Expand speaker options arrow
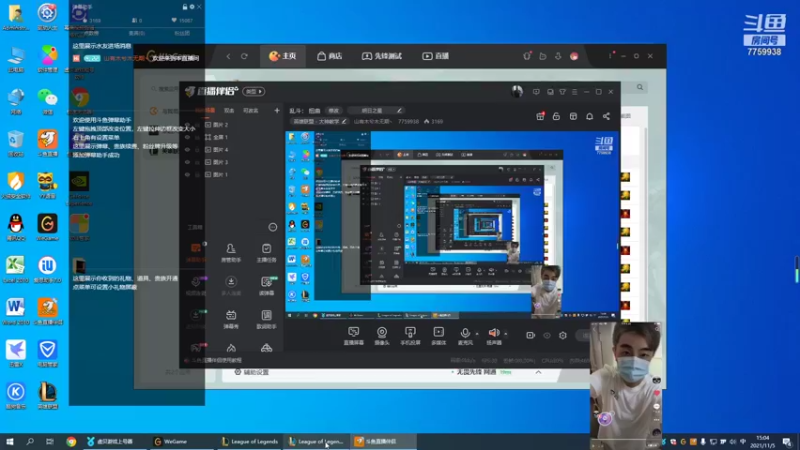This screenshot has width=800, height=450. pos(506,334)
